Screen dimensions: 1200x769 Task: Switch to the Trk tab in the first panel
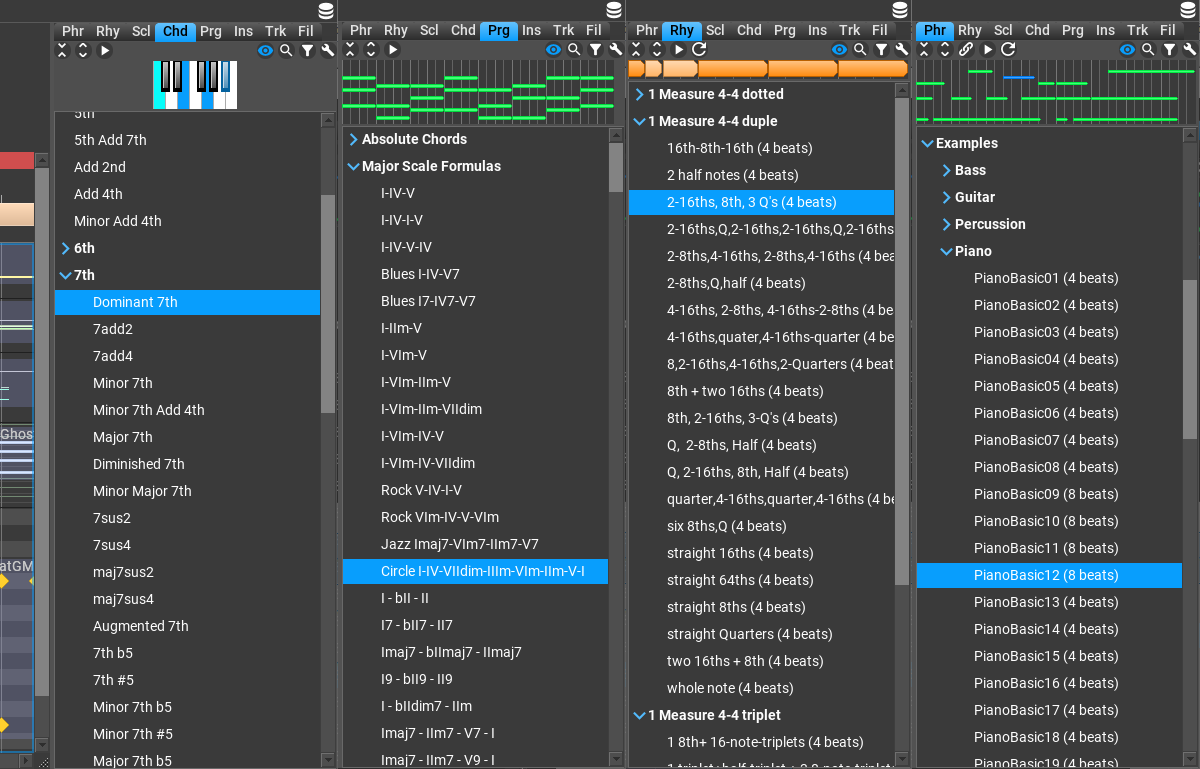[x=276, y=31]
